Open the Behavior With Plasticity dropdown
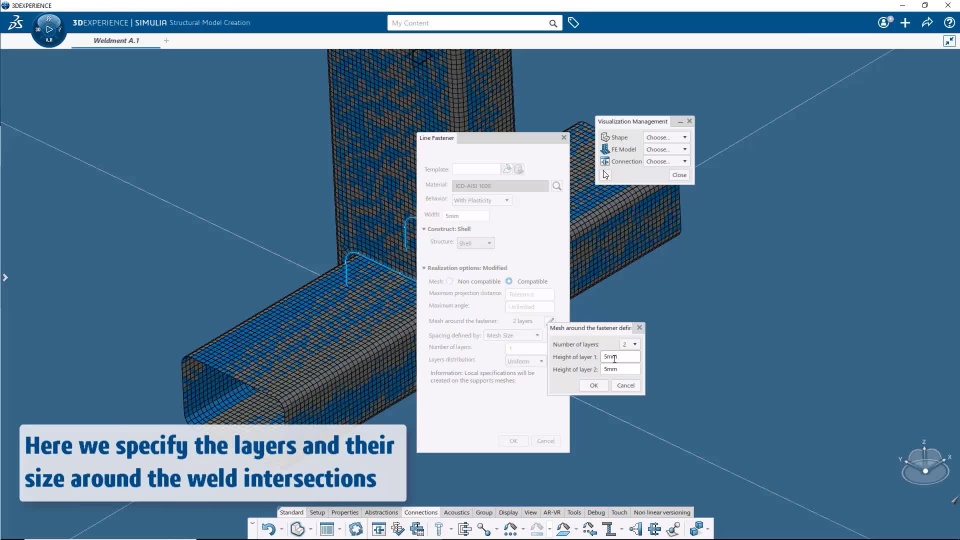The width and height of the screenshot is (960, 540). 481,200
